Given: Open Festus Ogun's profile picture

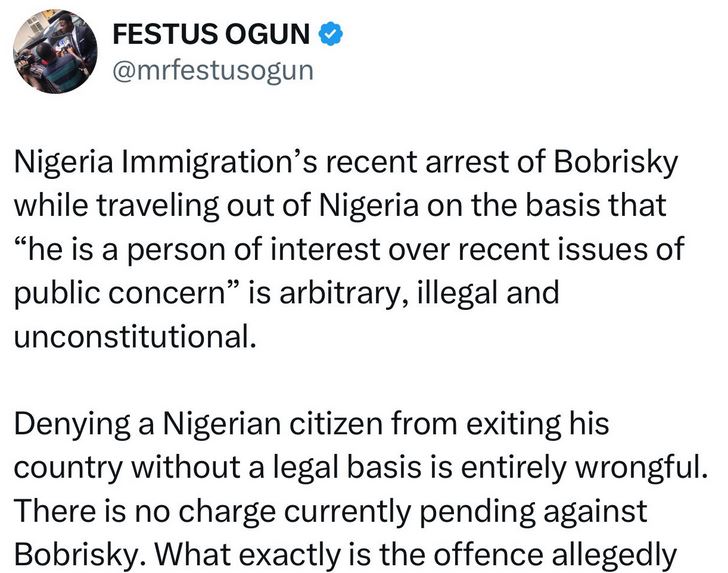Looking at the screenshot, I should pyautogui.click(x=56, y=57).
